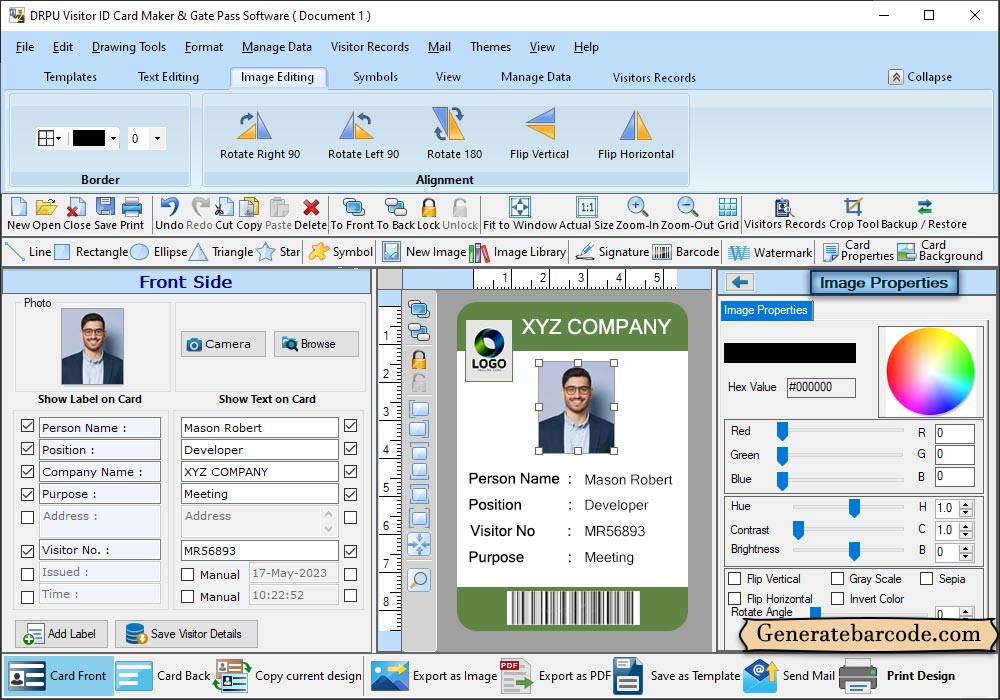Click the Add Label button

[61, 634]
